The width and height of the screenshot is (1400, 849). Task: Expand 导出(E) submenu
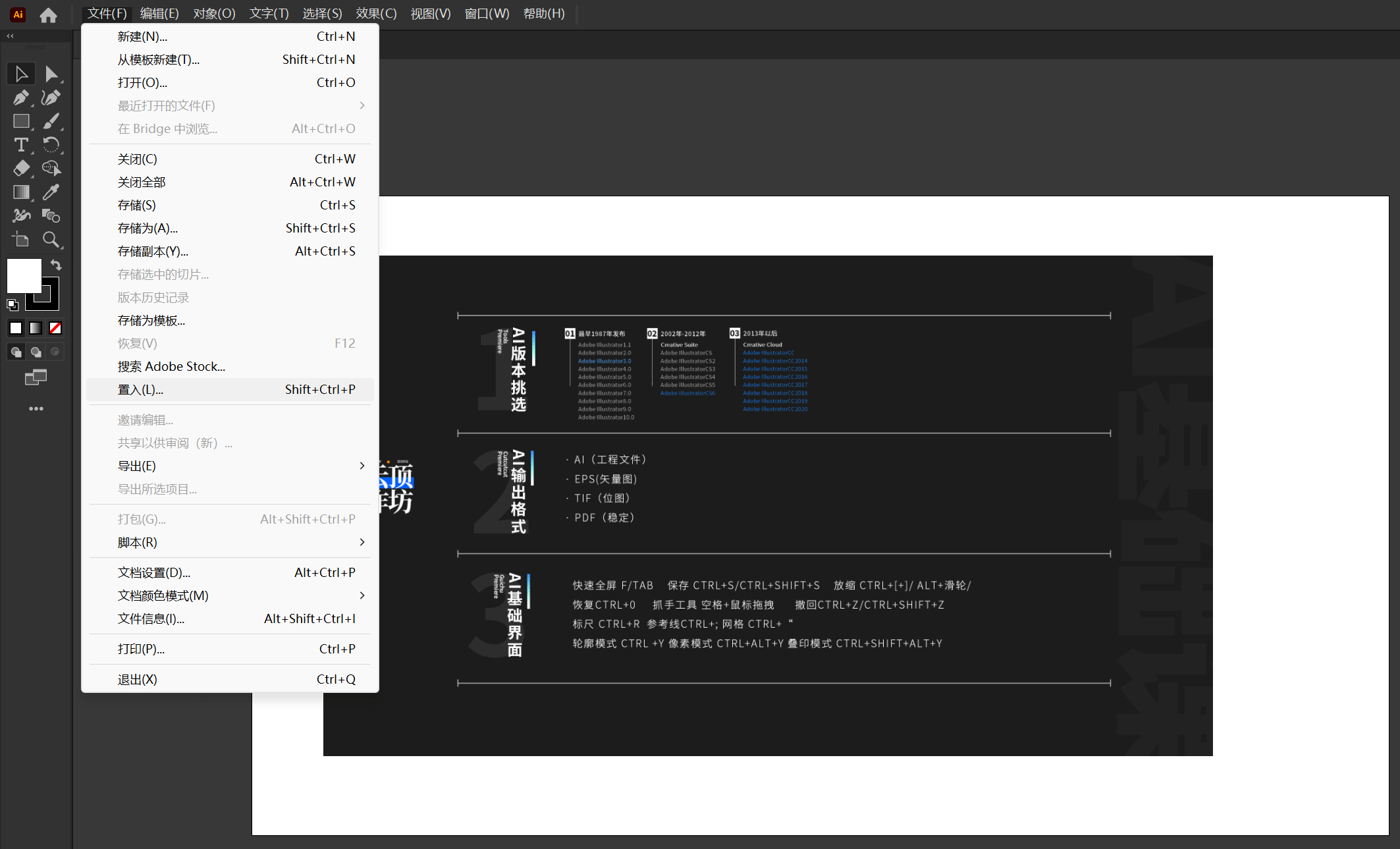tap(230, 466)
